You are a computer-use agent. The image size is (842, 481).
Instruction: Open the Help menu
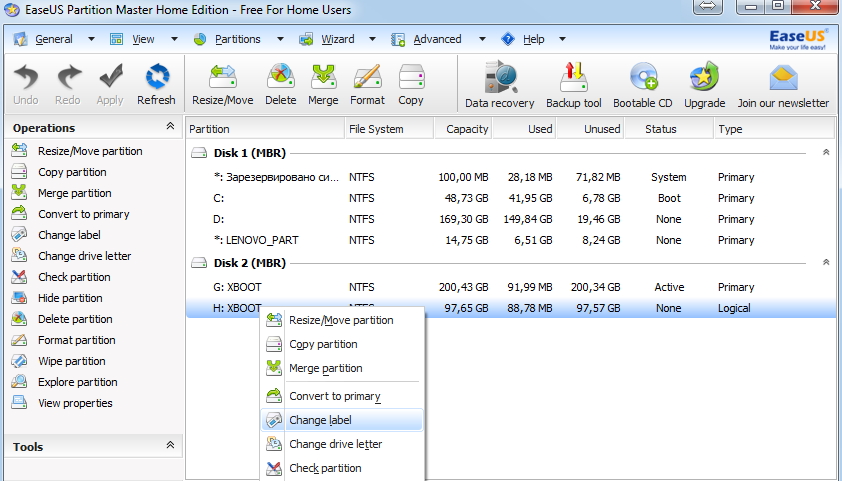tap(534, 39)
